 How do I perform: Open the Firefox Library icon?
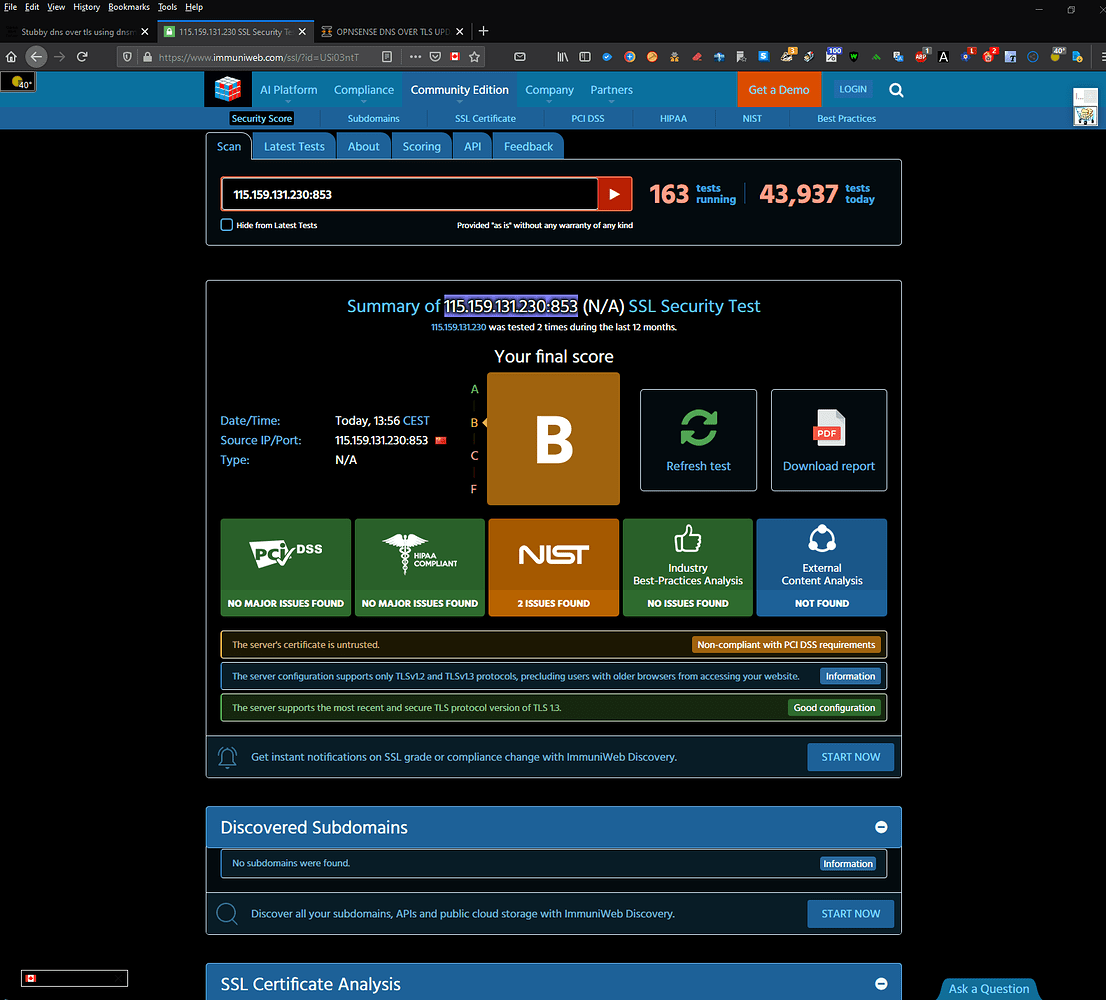[x=562, y=57]
